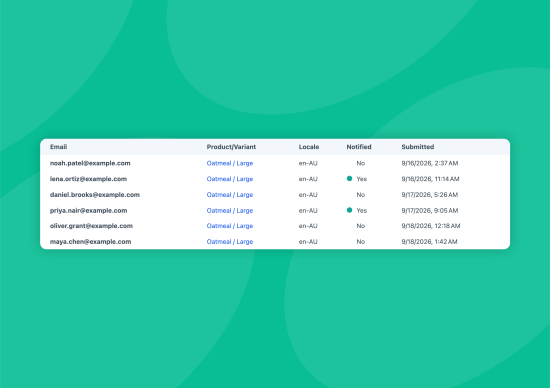Click en-AU locale in noah.patel row
The image size is (550, 388).
click(x=308, y=163)
